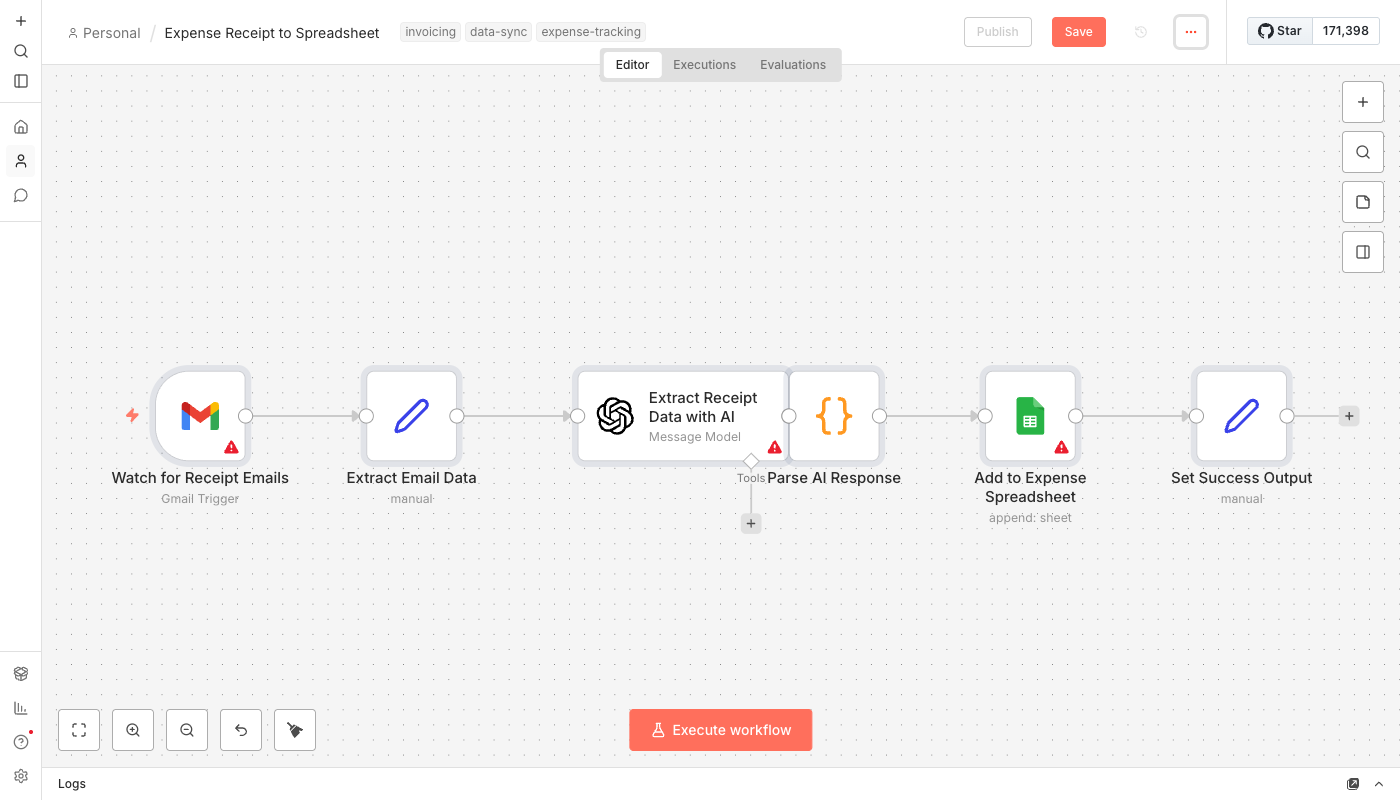Add a sticky note to canvas

point(1363,202)
